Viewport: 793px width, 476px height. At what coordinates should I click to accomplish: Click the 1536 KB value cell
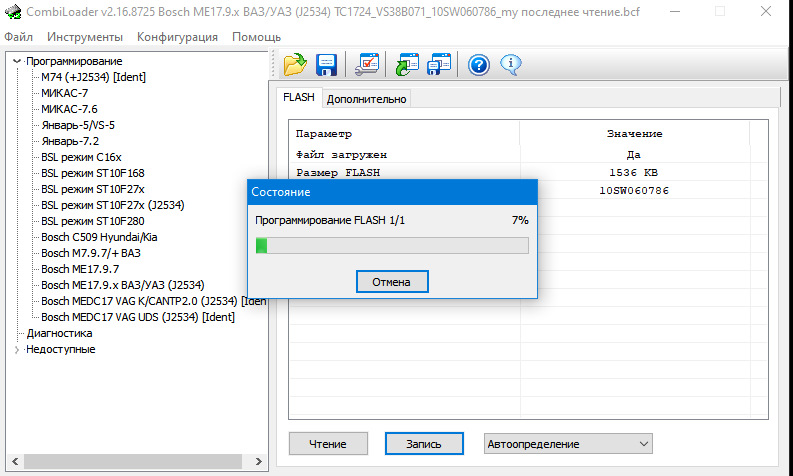[x=633, y=172]
